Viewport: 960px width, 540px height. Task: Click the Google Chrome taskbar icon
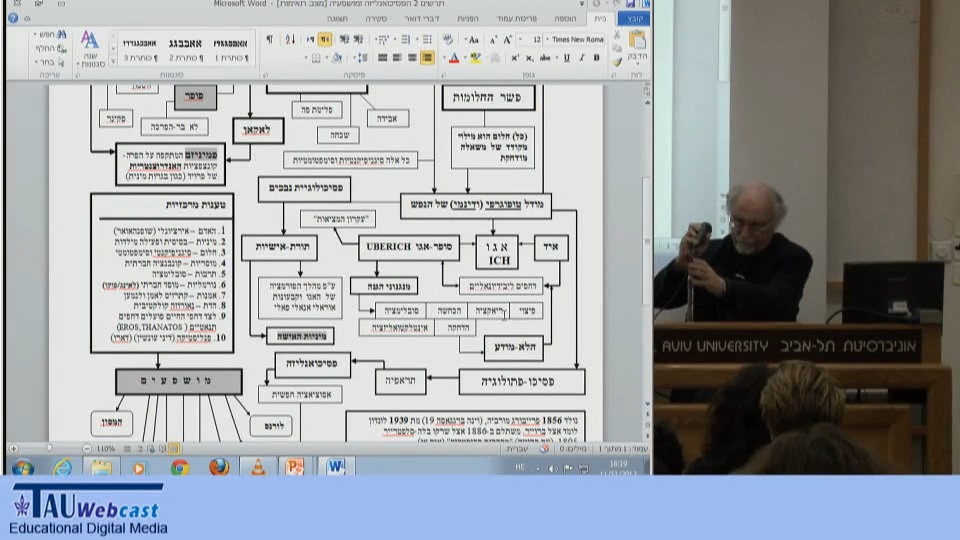180,467
